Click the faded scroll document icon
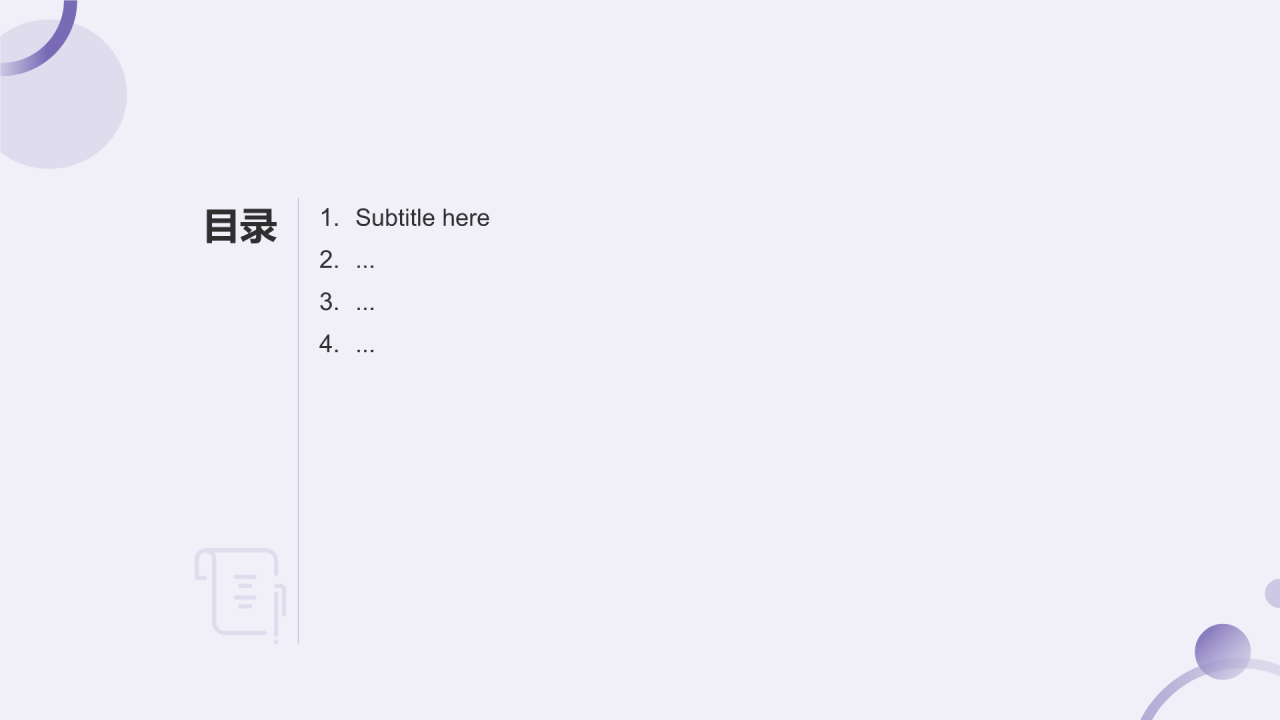Image resolution: width=1280 pixels, height=720 pixels. pos(240,593)
